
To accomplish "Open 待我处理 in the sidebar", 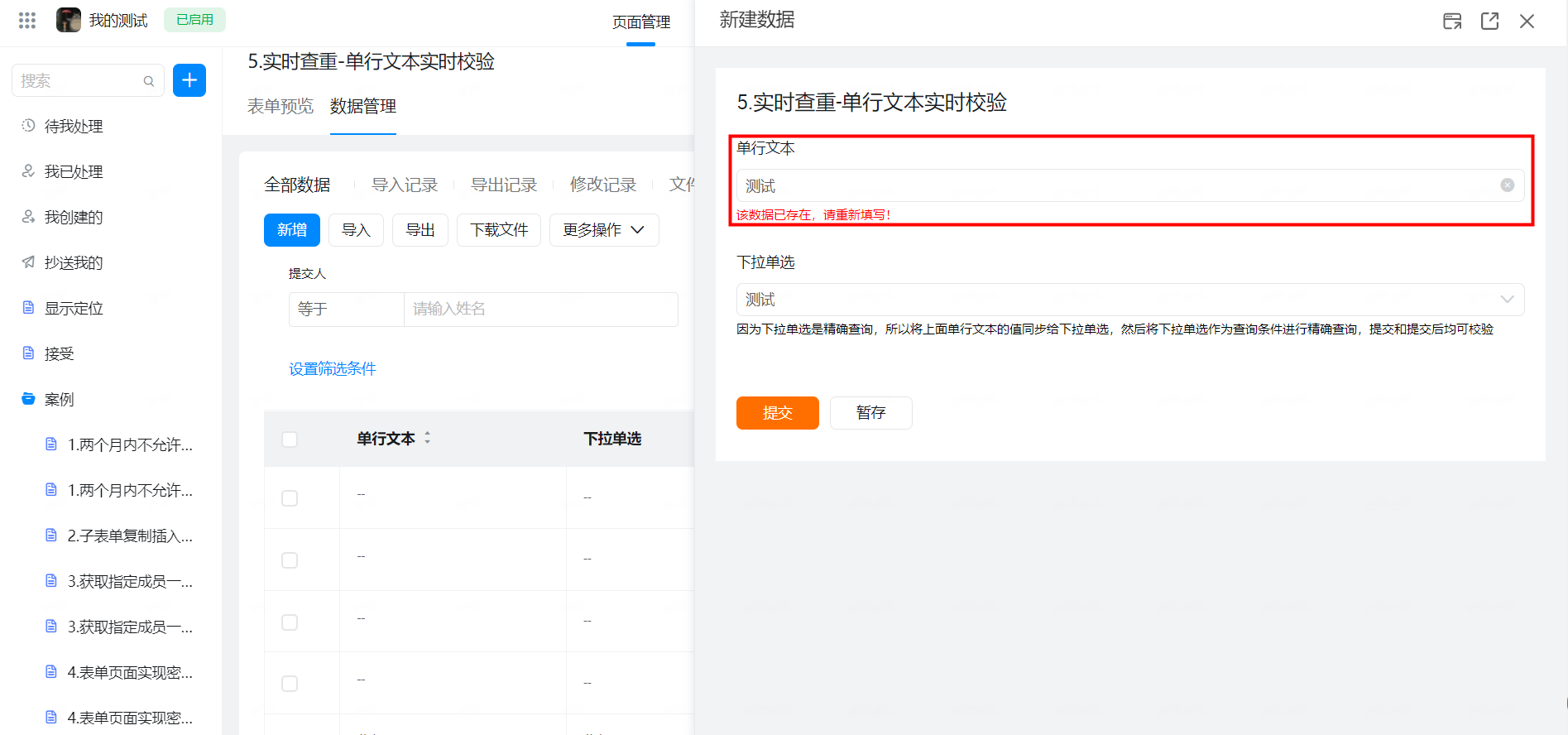I will pyautogui.click(x=74, y=126).
